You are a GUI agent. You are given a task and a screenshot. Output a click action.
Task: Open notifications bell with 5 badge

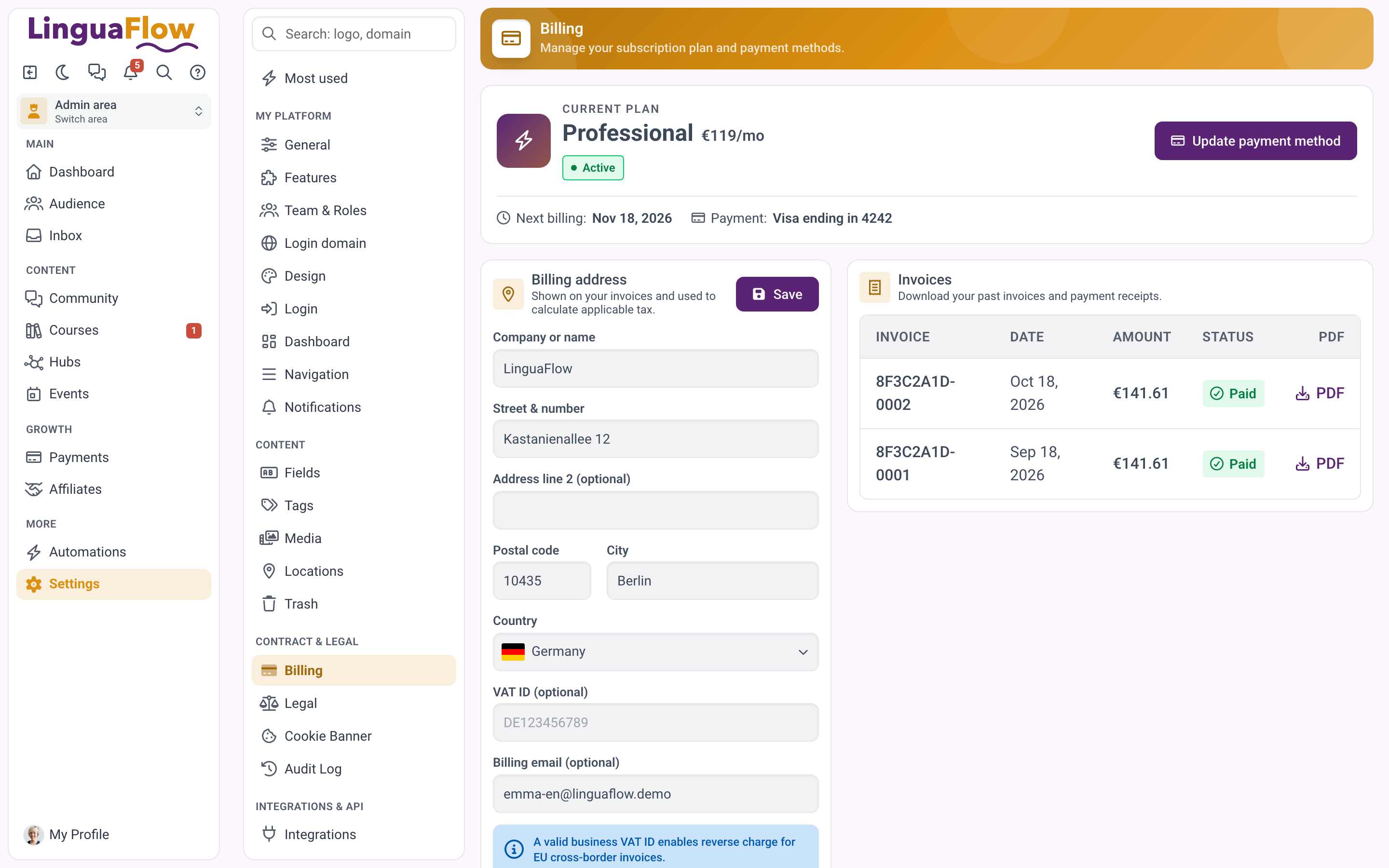point(131,72)
